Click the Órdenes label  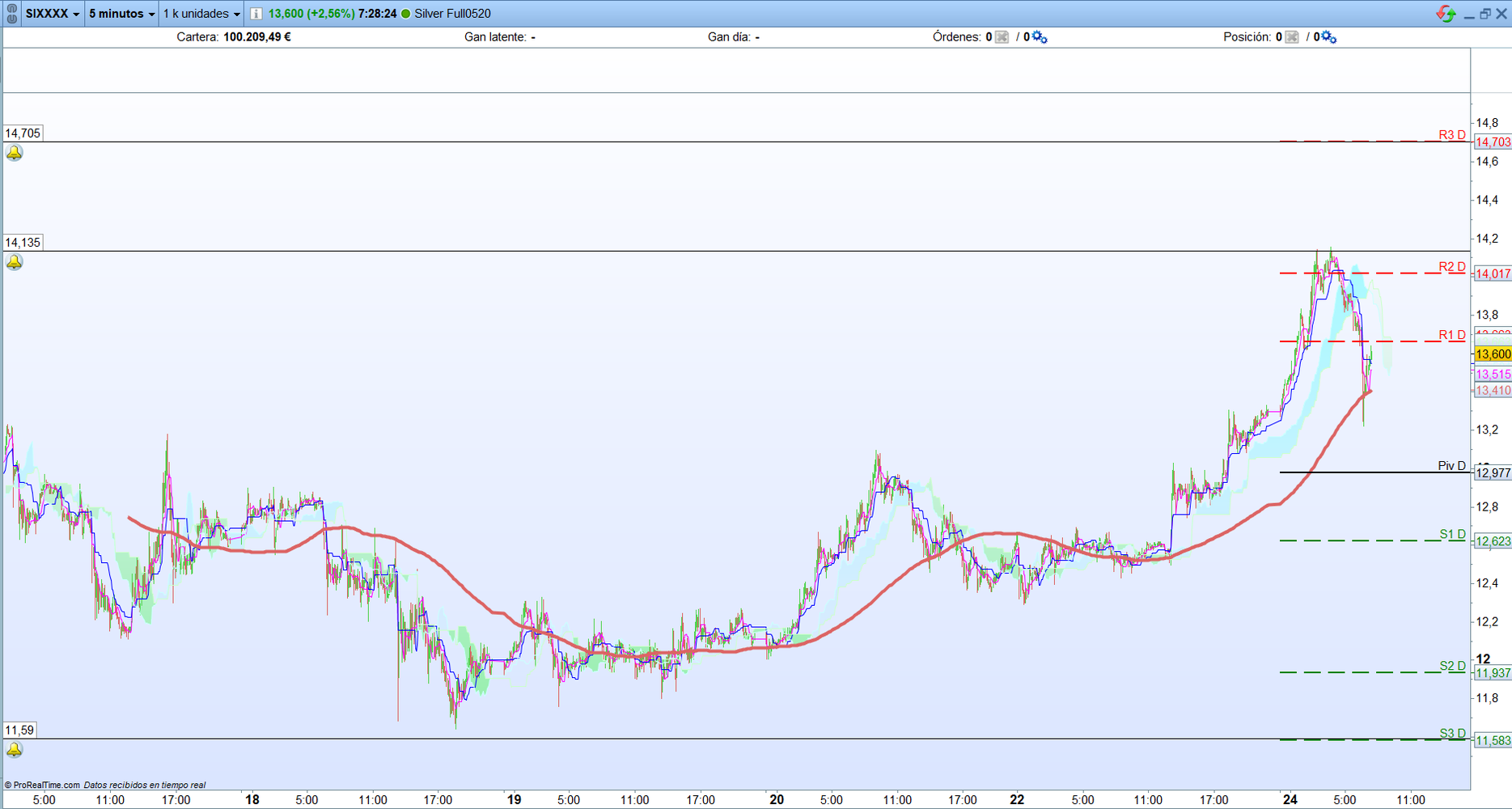point(957,37)
